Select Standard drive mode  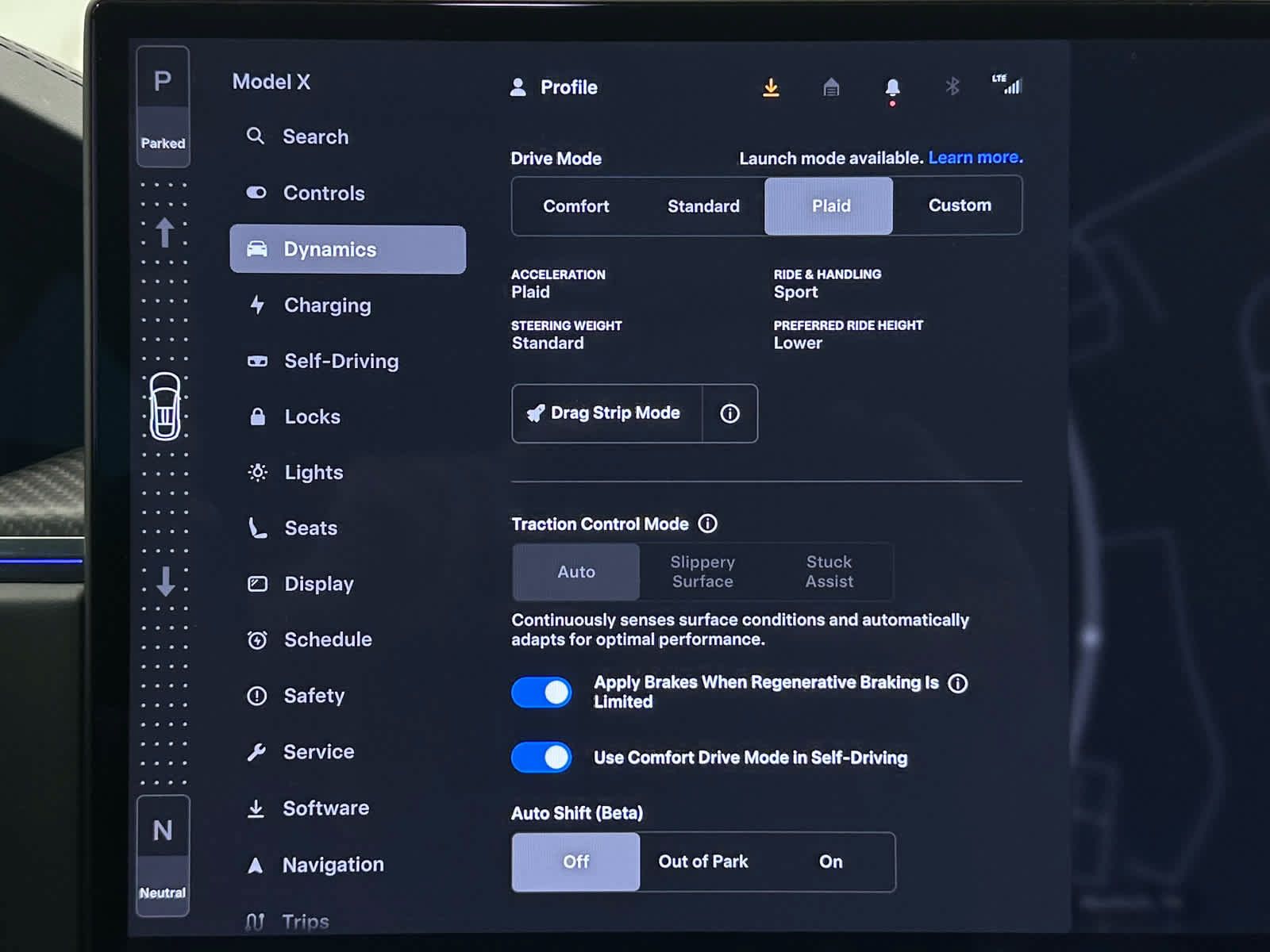pos(703,206)
